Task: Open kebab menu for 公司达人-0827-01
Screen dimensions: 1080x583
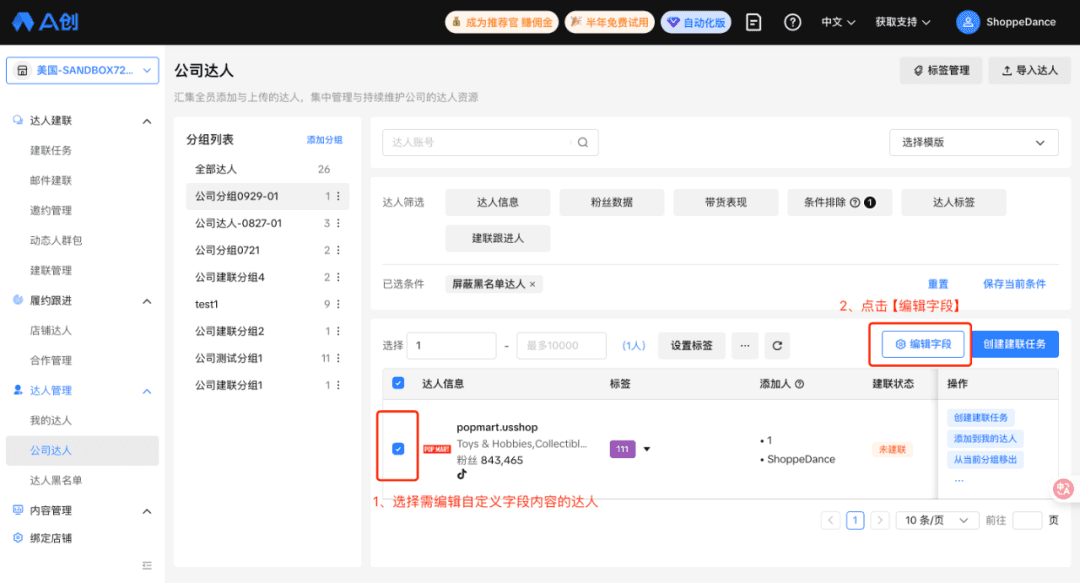Action: [338, 223]
